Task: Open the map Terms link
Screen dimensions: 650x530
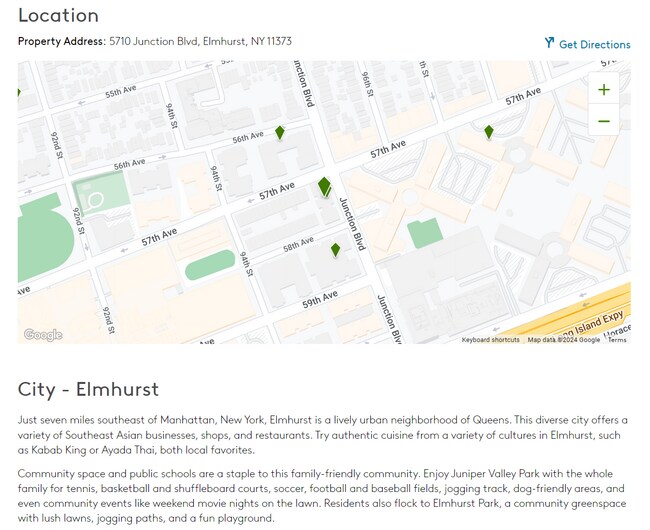Action: pyautogui.click(x=617, y=340)
